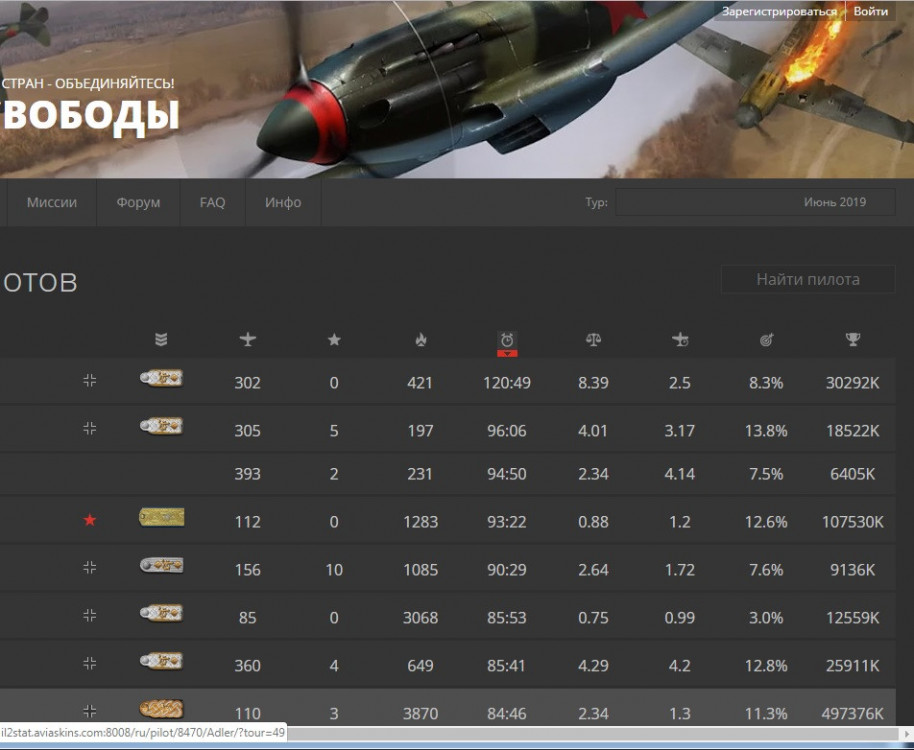Click the value 1283 in table

420,522
